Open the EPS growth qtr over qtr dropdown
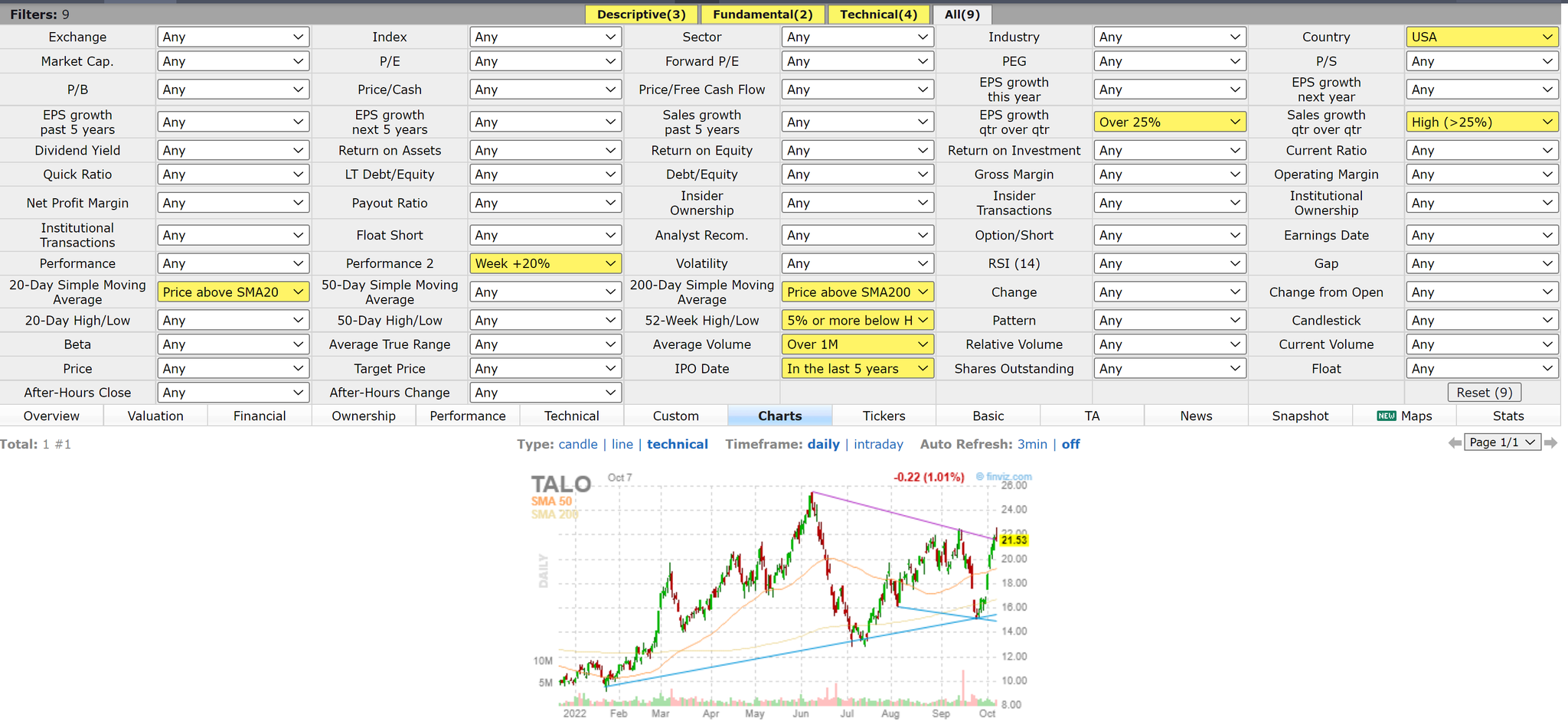1568x721 pixels. click(1170, 121)
